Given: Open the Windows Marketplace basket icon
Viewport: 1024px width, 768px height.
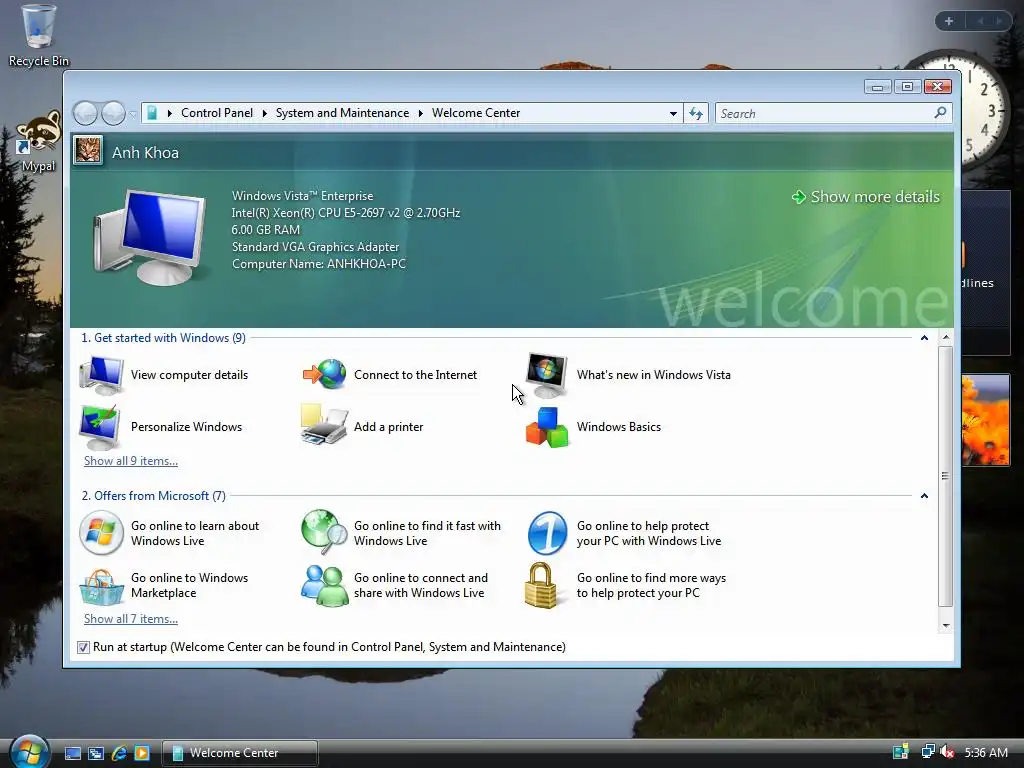Looking at the screenshot, I should [101, 586].
